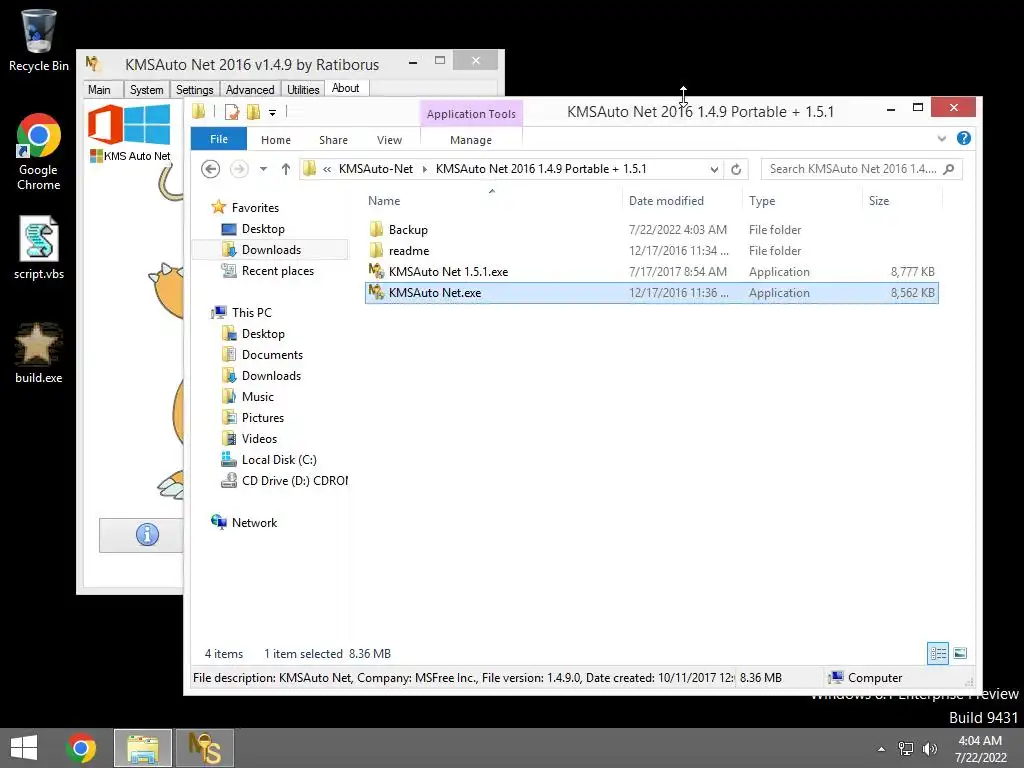
Task: Open Chrome from the taskbar
Action: (x=81, y=748)
